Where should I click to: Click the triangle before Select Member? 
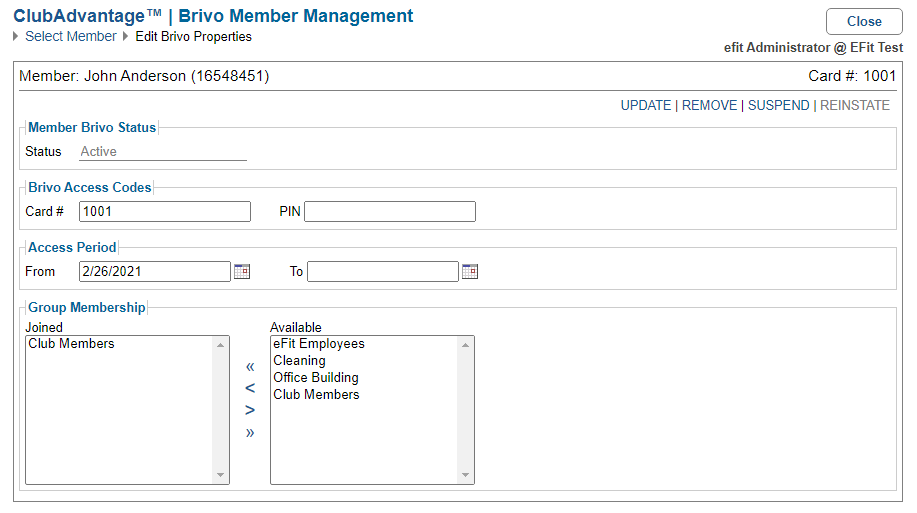click(16, 36)
